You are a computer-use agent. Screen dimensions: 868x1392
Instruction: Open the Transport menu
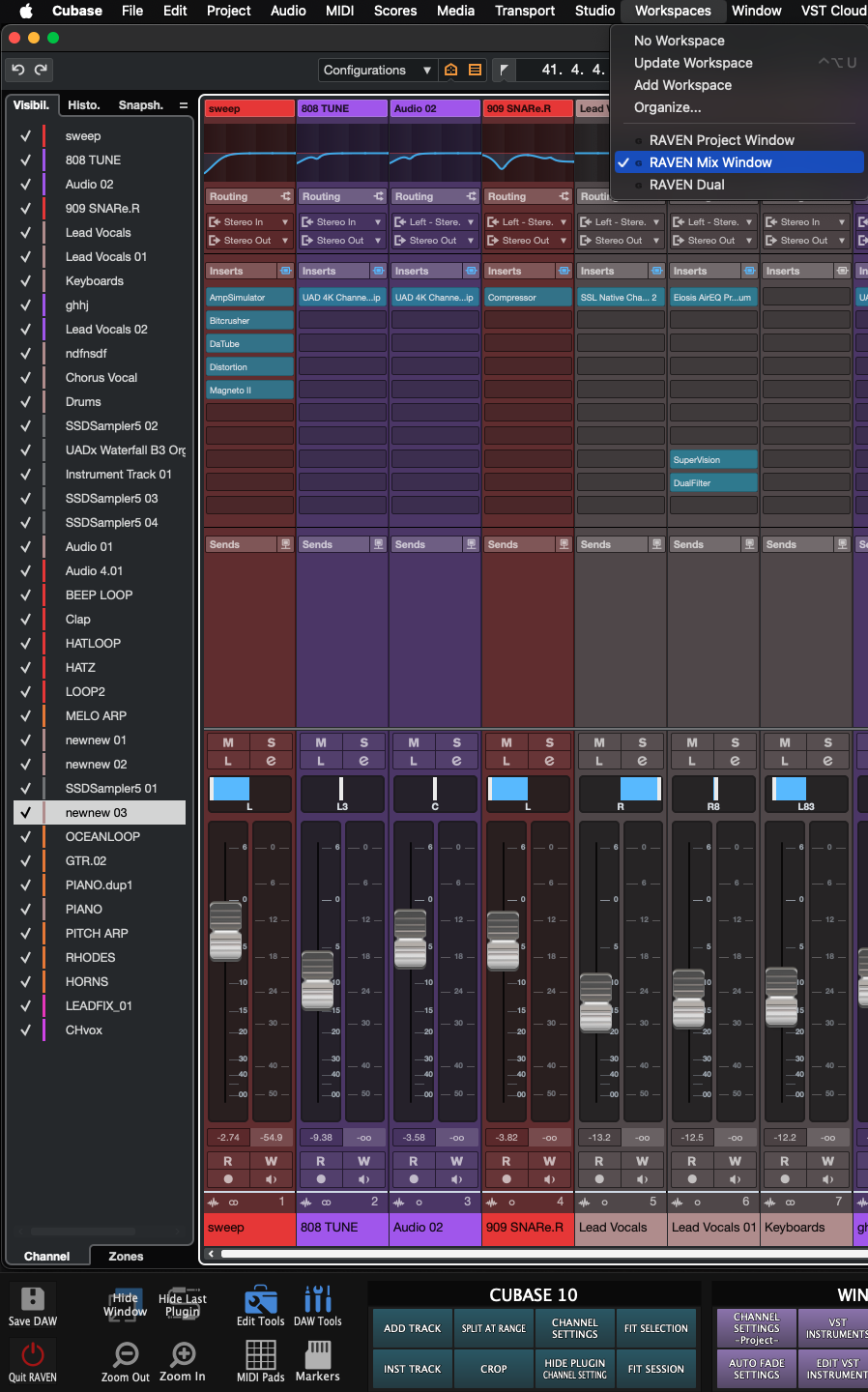(x=525, y=11)
